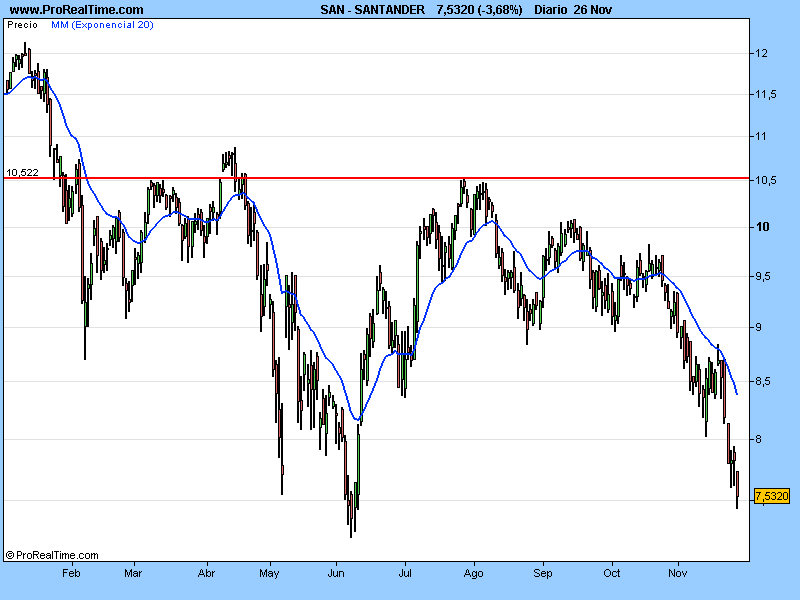The image size is (800, 600).
Task: Click the Feb label on time axis
Action: (x=71, y=573)
